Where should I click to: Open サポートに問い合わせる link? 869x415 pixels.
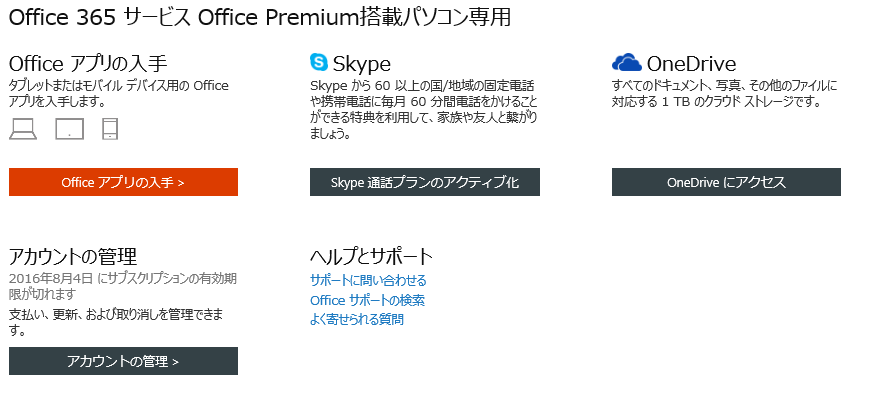368,280
